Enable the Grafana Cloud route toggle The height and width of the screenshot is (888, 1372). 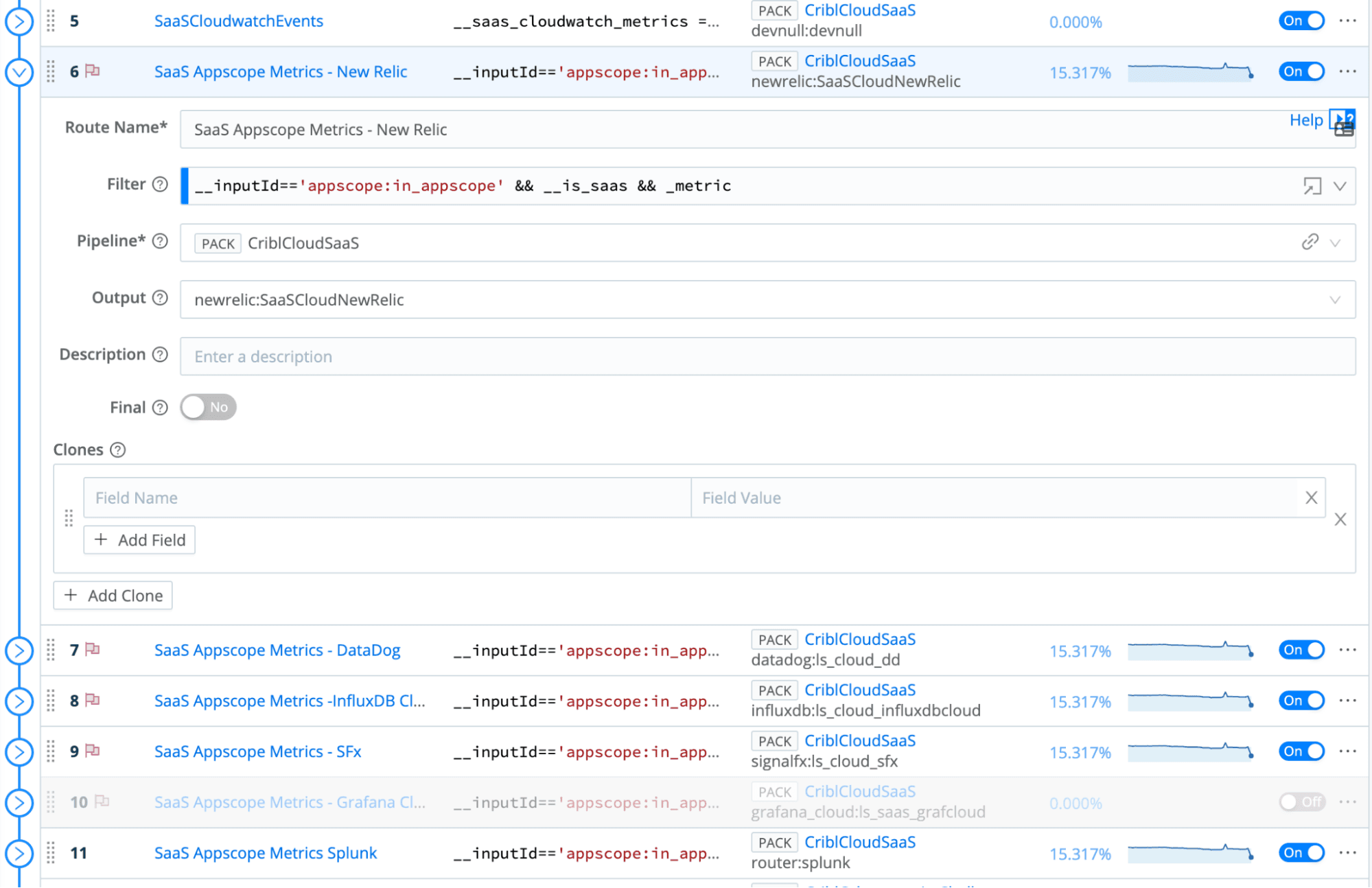click(1301, 802)
